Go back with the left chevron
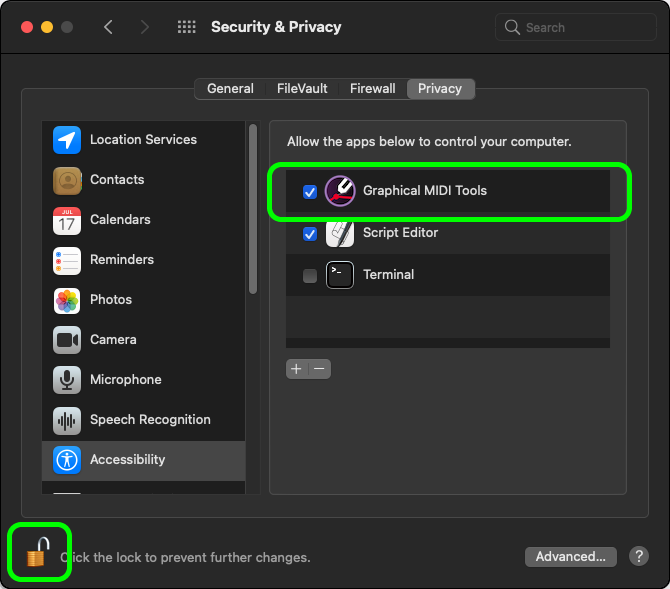The image size is (670, 589). coord(108,27)
